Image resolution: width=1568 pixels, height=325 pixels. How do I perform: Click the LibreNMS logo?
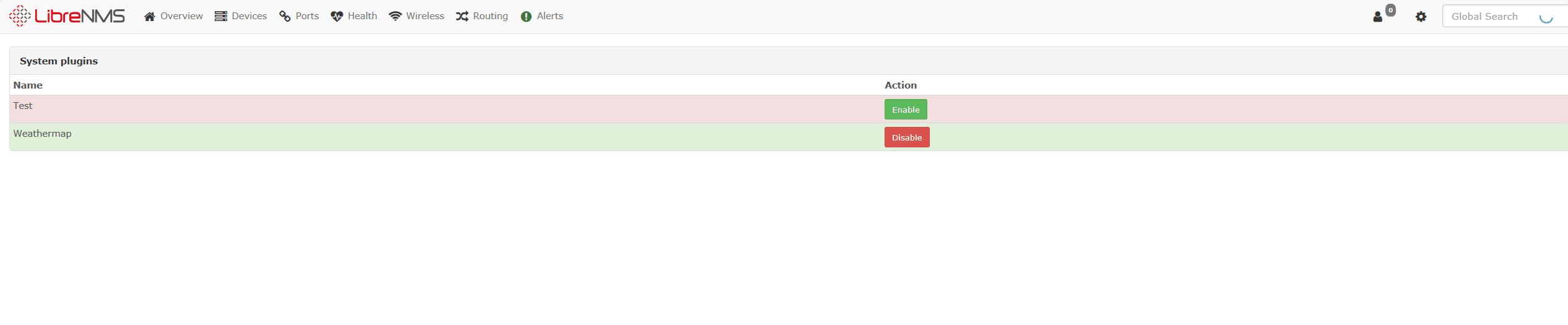[67, 16]
